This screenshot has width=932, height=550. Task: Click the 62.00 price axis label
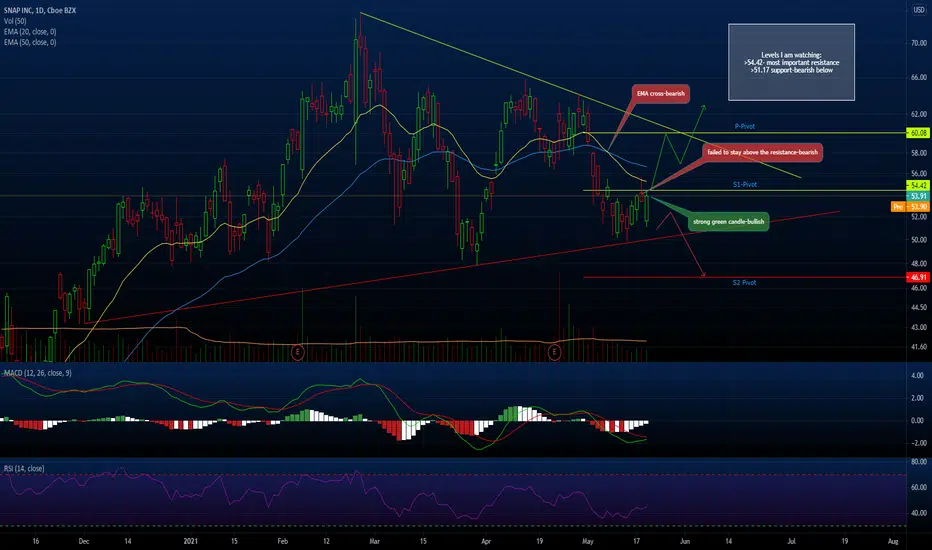pos(918,114)
